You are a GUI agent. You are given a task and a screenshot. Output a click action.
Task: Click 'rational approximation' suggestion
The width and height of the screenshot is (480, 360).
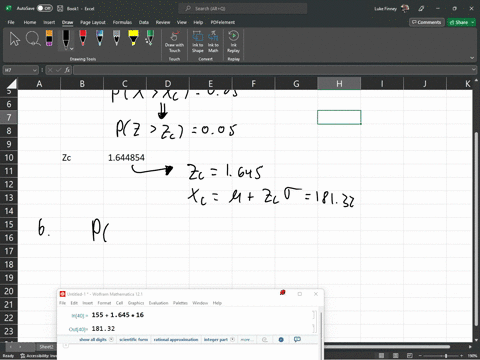176,339
